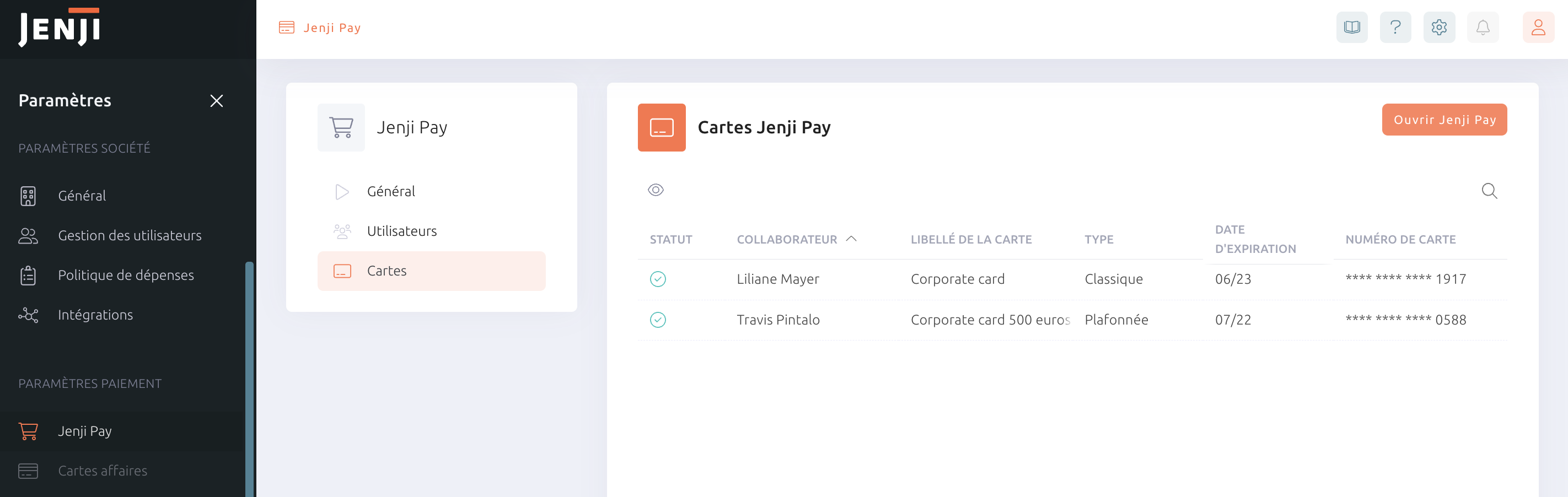Image resolution: width=1568 pixels, height=497 pixels.
Task: Click the Jenji Pay cart icon in sidebar
Action: coord(28,431)
